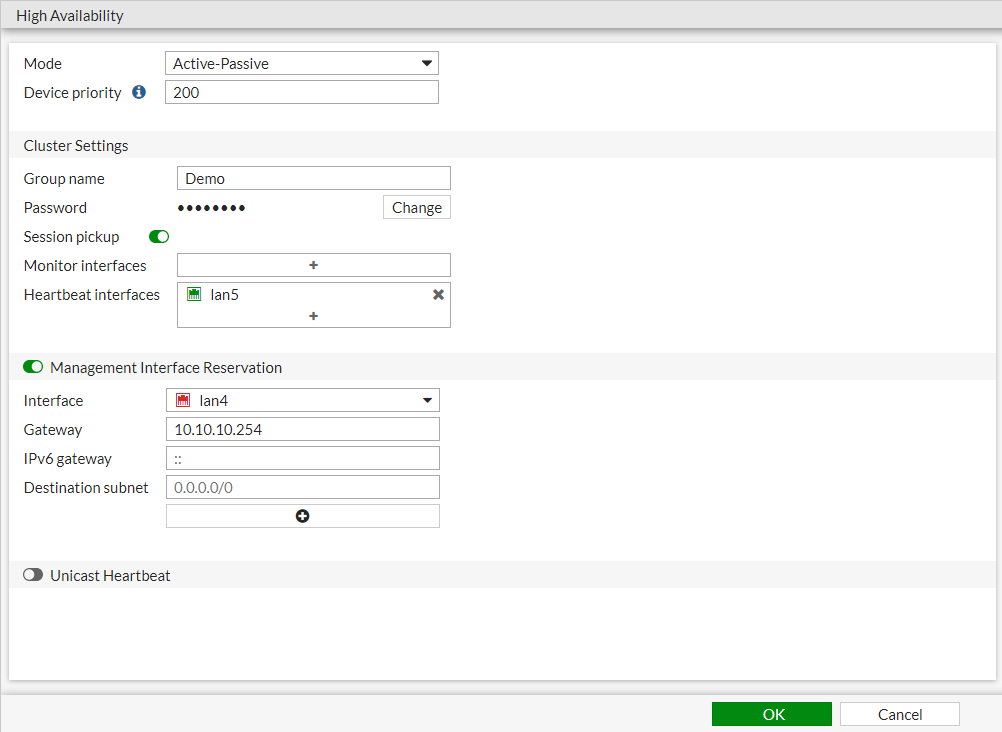Image resolution: width=1002 pixels, height=732 pixels.
Task: Click the High Availability title
Action: [70, 15]
